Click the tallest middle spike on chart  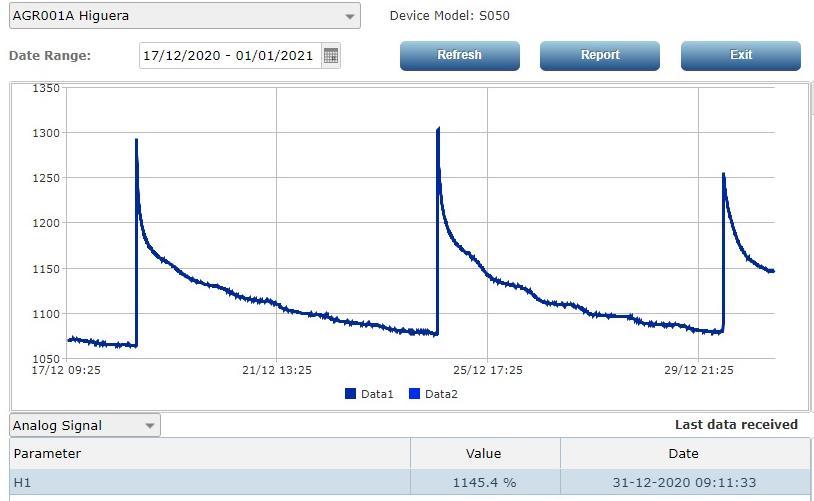tap(438, 129)
